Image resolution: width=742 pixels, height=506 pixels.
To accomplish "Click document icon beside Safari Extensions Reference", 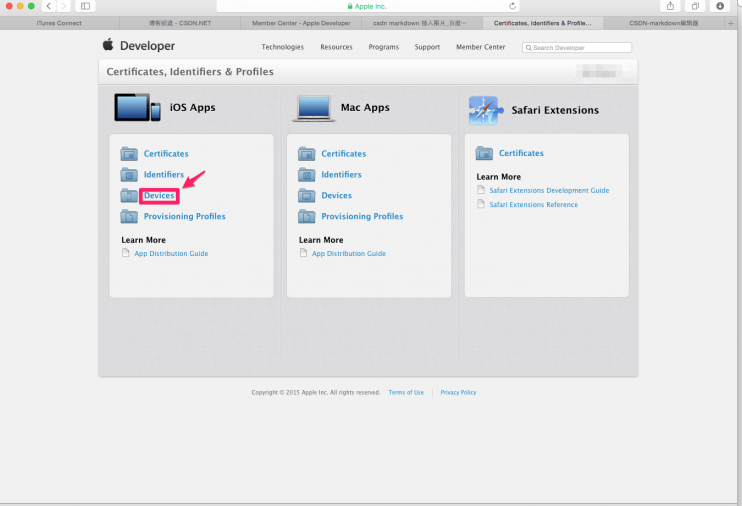I will (x=481, y=204).
